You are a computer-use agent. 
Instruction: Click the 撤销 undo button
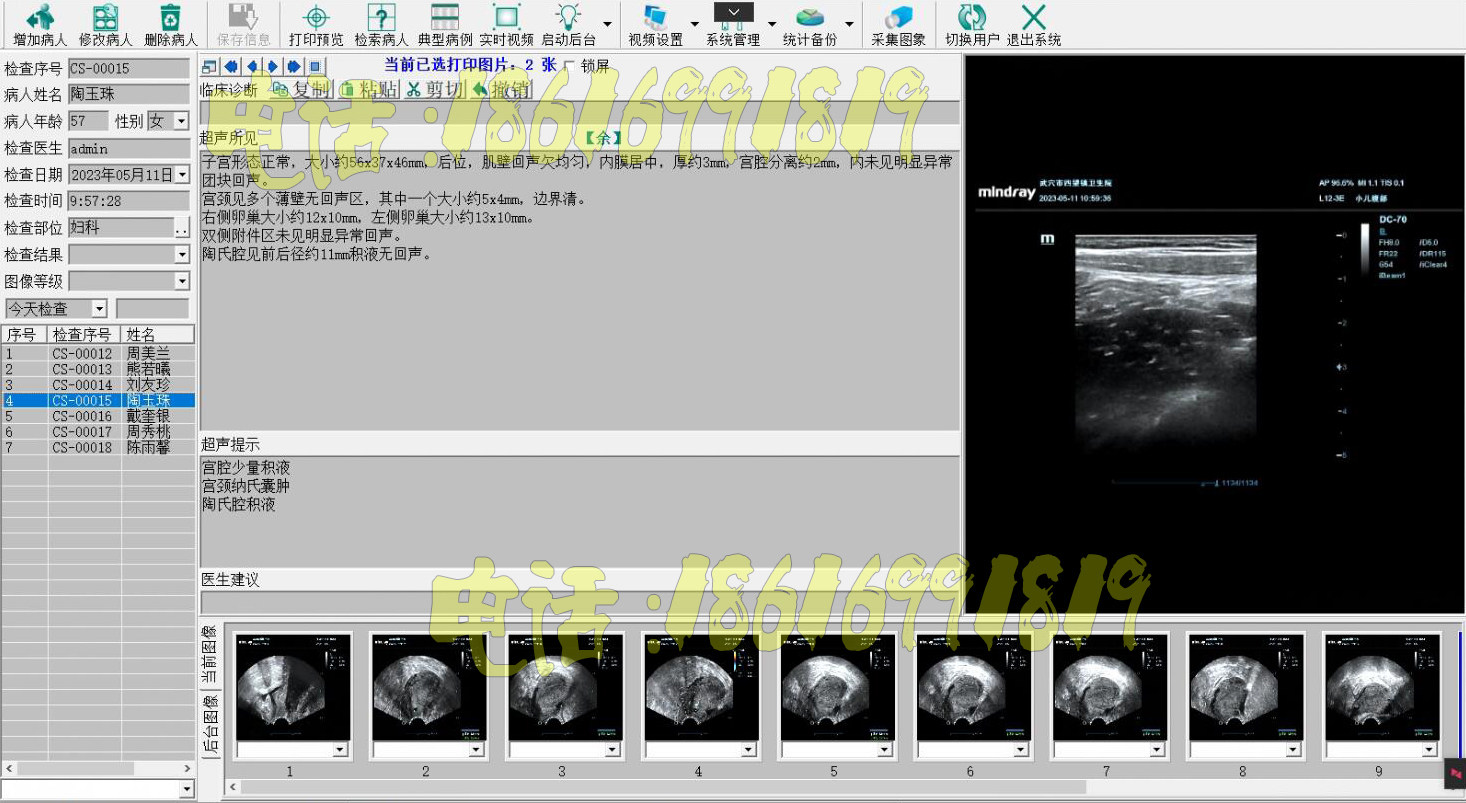point(500,89)
